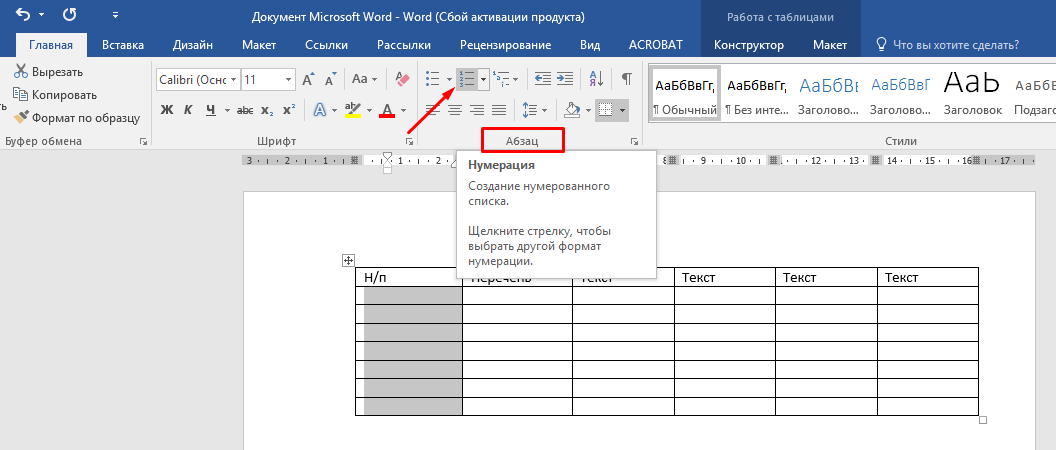
Task: Apply red font color
Action: click(387, 110)
